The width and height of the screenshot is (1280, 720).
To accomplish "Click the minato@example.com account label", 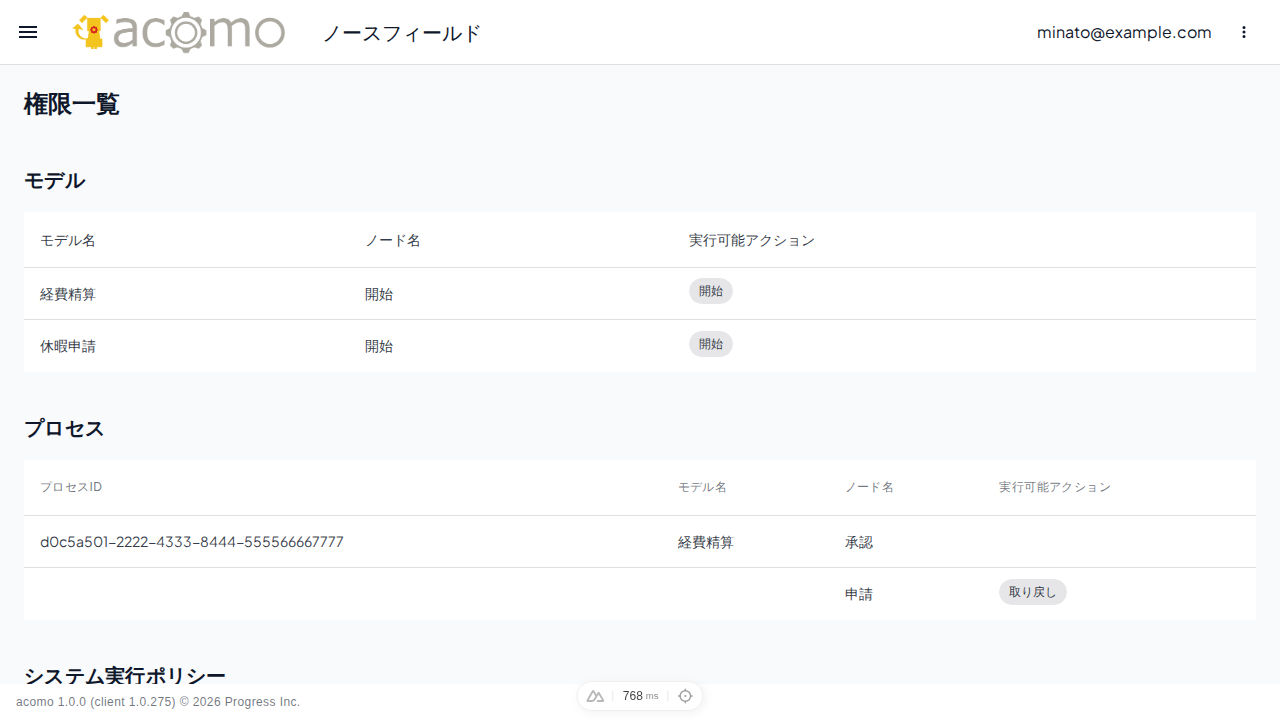I will coord(1124,32).
